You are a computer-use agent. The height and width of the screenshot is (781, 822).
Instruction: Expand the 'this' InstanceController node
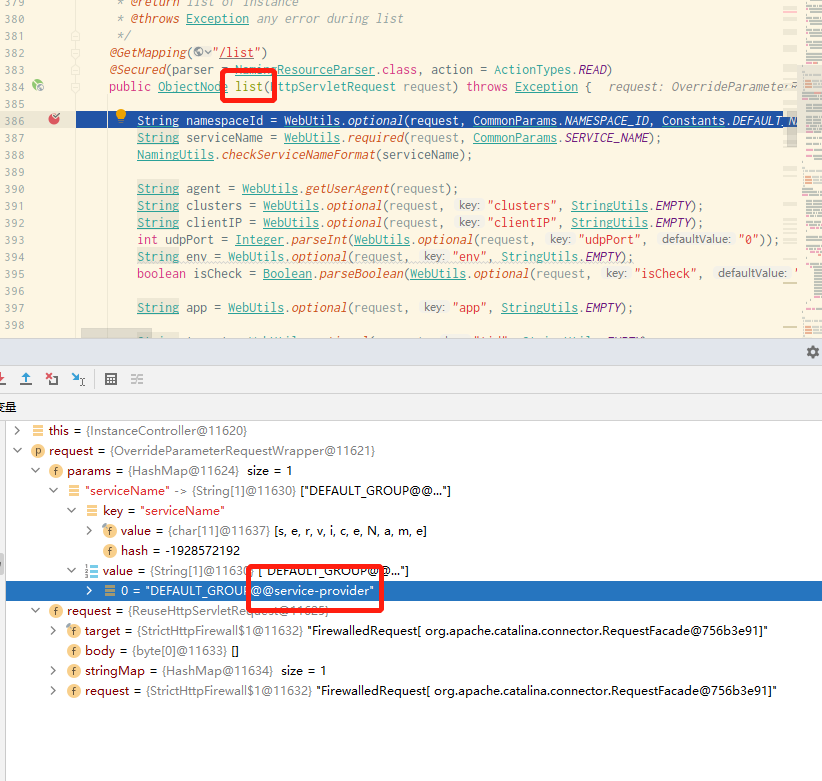coord(17,431)
